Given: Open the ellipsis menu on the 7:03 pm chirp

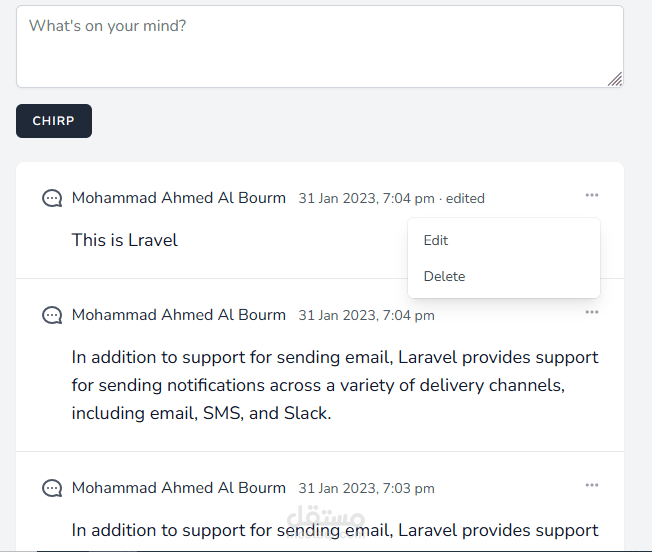Looking at the screenshot, I should 592,485.
